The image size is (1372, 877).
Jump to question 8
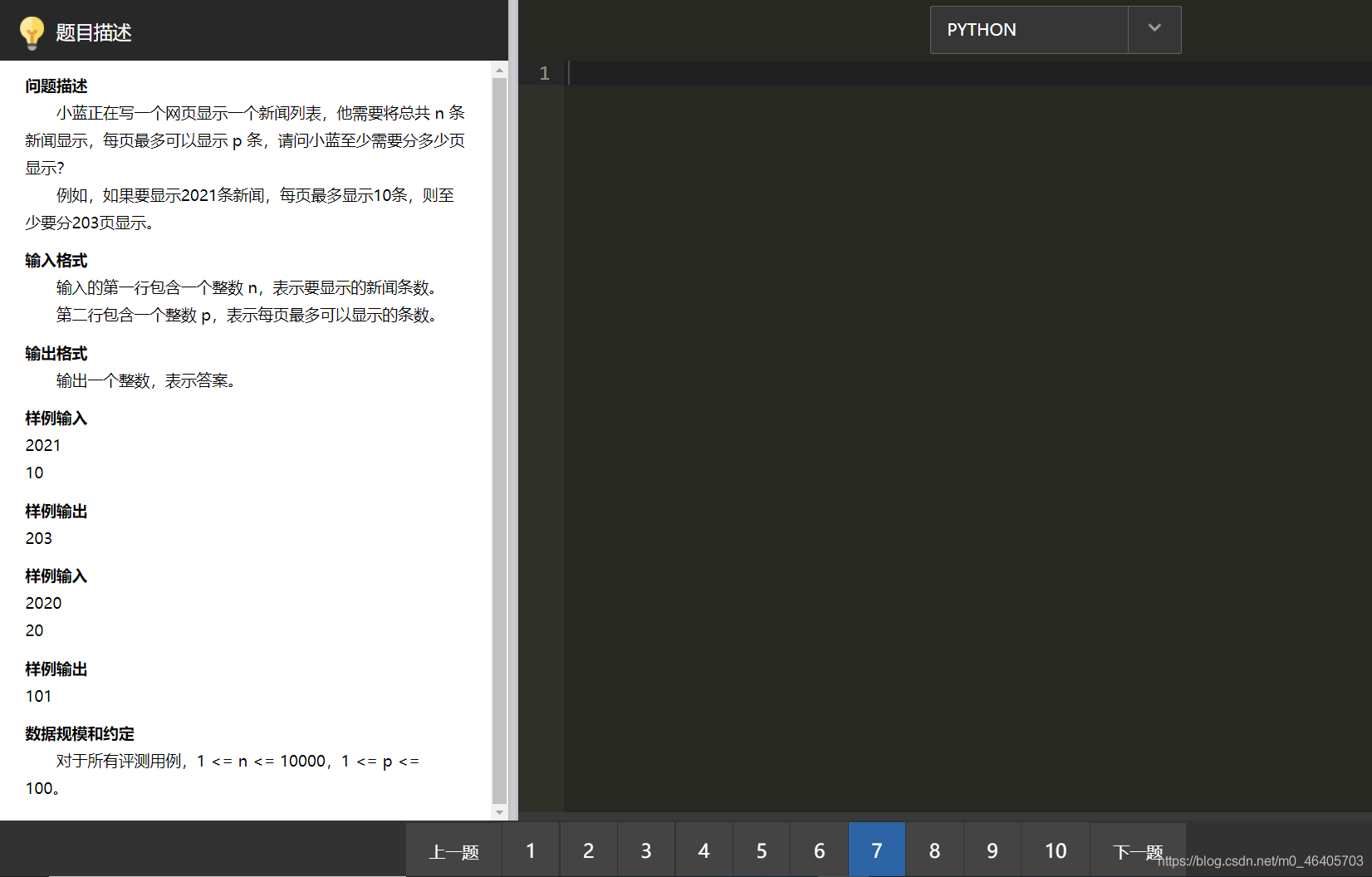(934, 850)
